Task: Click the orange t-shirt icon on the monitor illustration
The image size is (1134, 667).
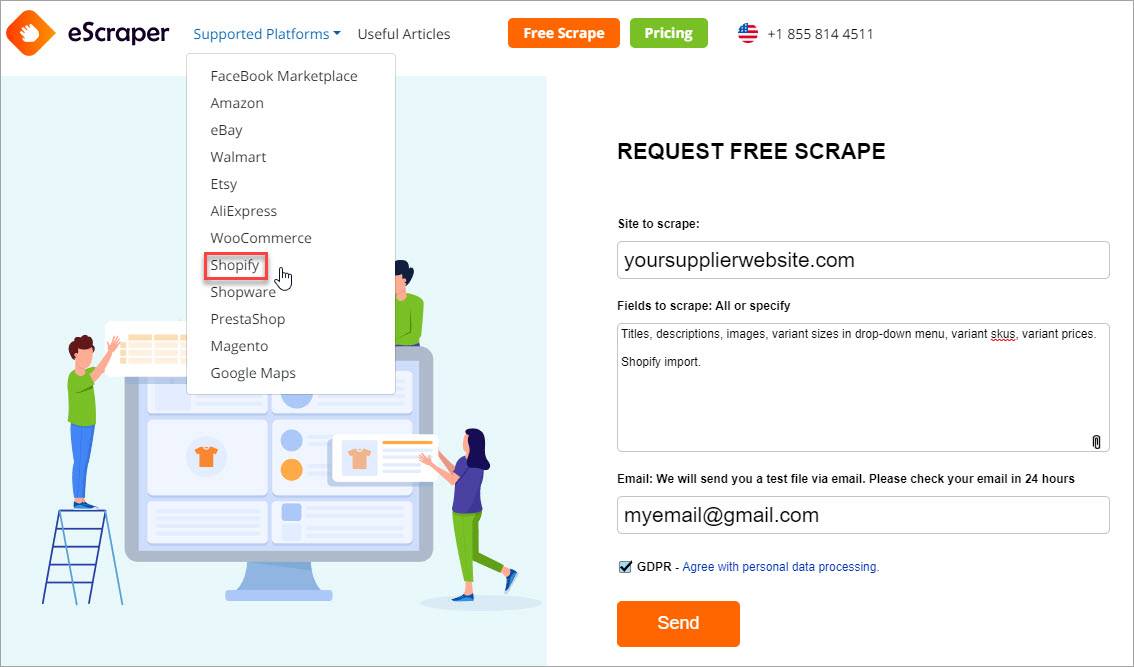Action: click(x=206, y=456)
